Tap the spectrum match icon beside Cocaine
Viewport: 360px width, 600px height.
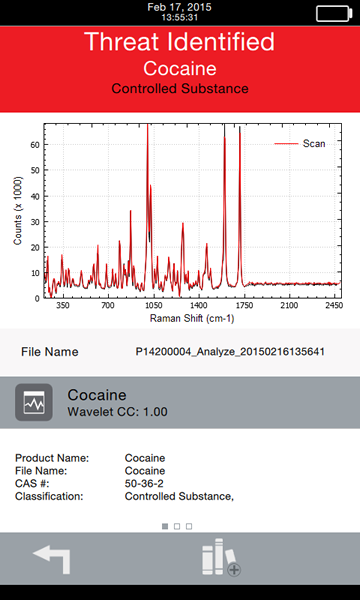coord(34,402)
